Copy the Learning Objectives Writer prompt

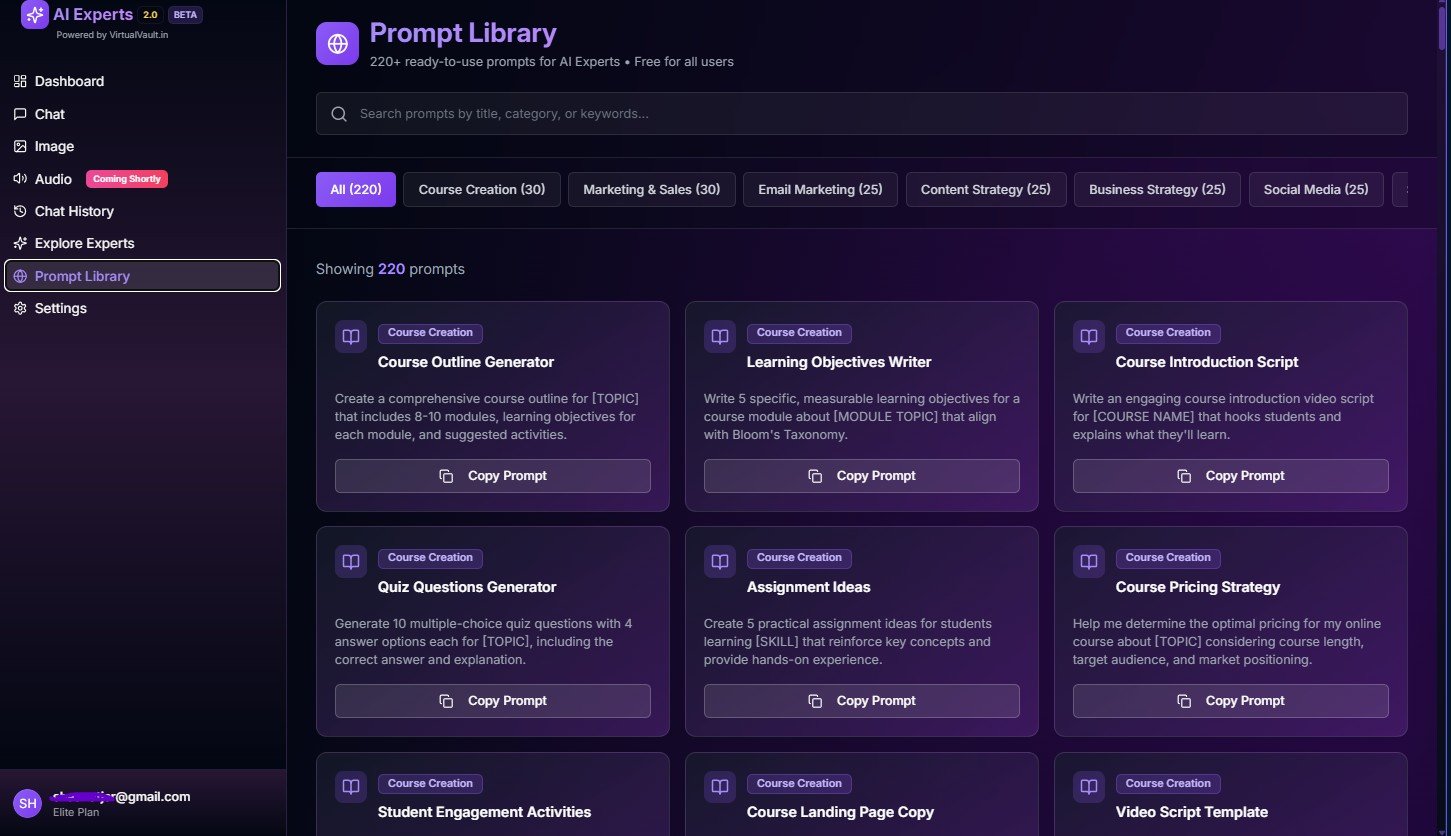pos(861,476)
